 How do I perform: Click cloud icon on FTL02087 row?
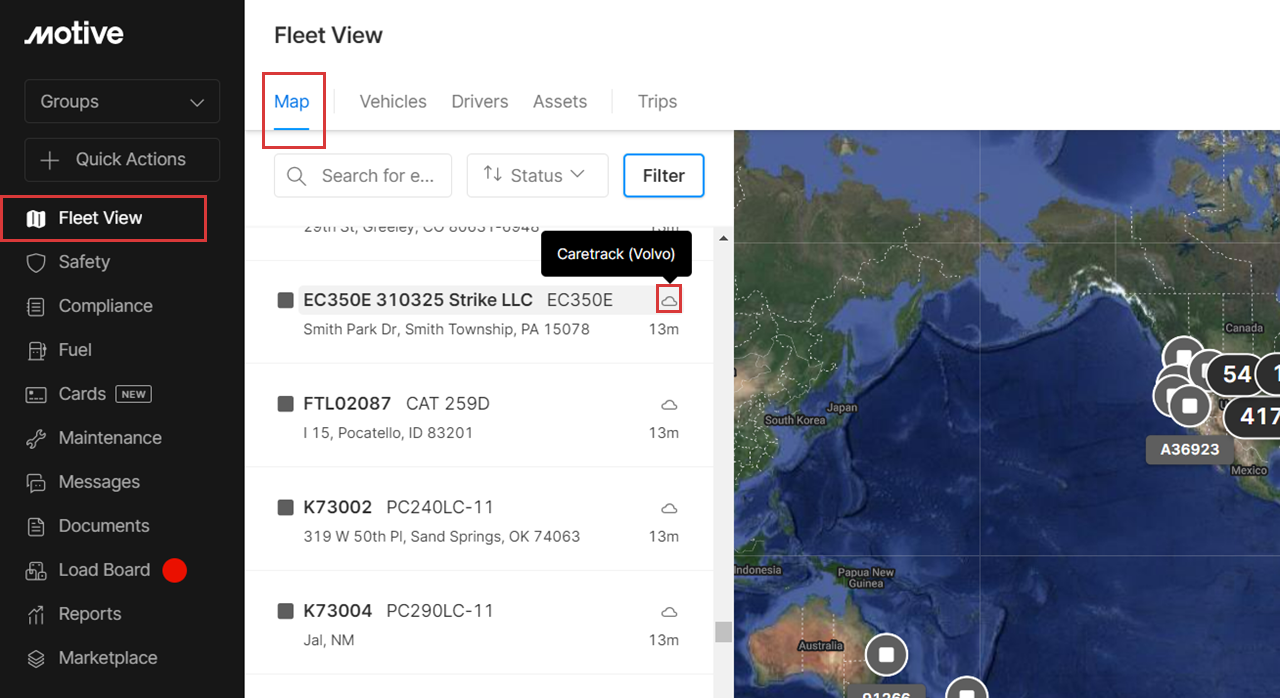click(x=669, y=404)
